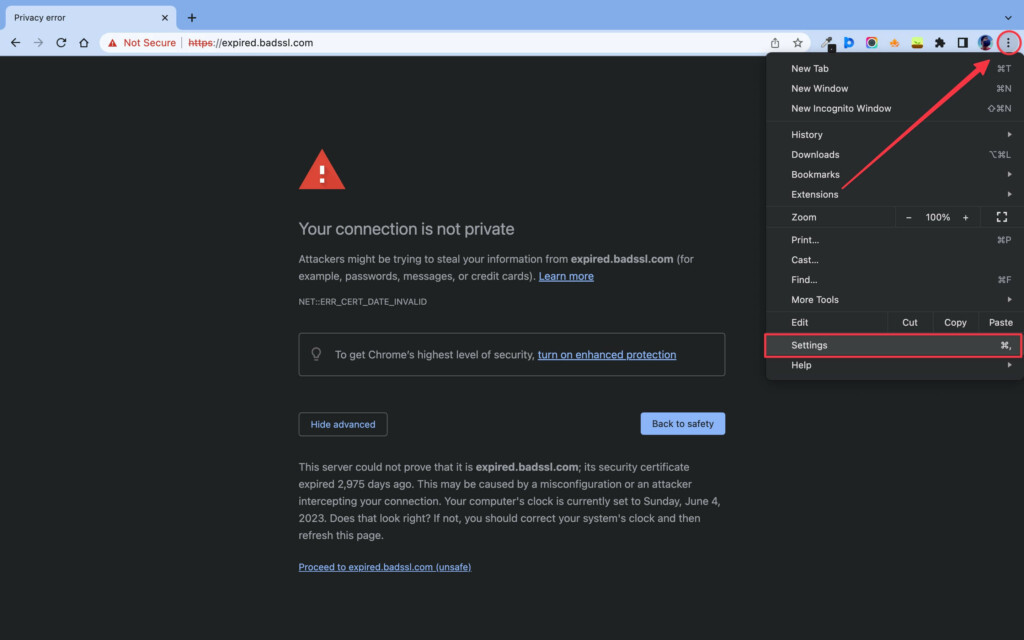The image size is (1024, 640).
Task: Go to the home page icon
Action: click(x=84, y=43)
